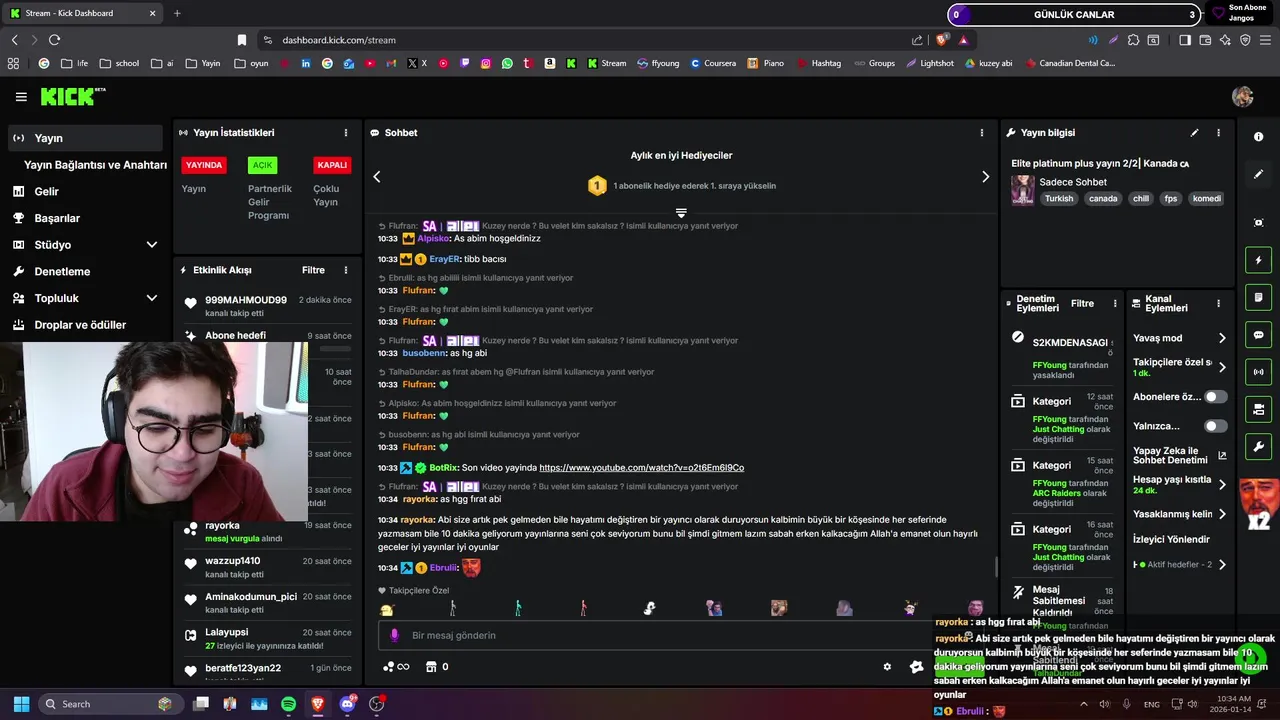Open Yayın in left navigation
1280x720 pixels.
85,138
